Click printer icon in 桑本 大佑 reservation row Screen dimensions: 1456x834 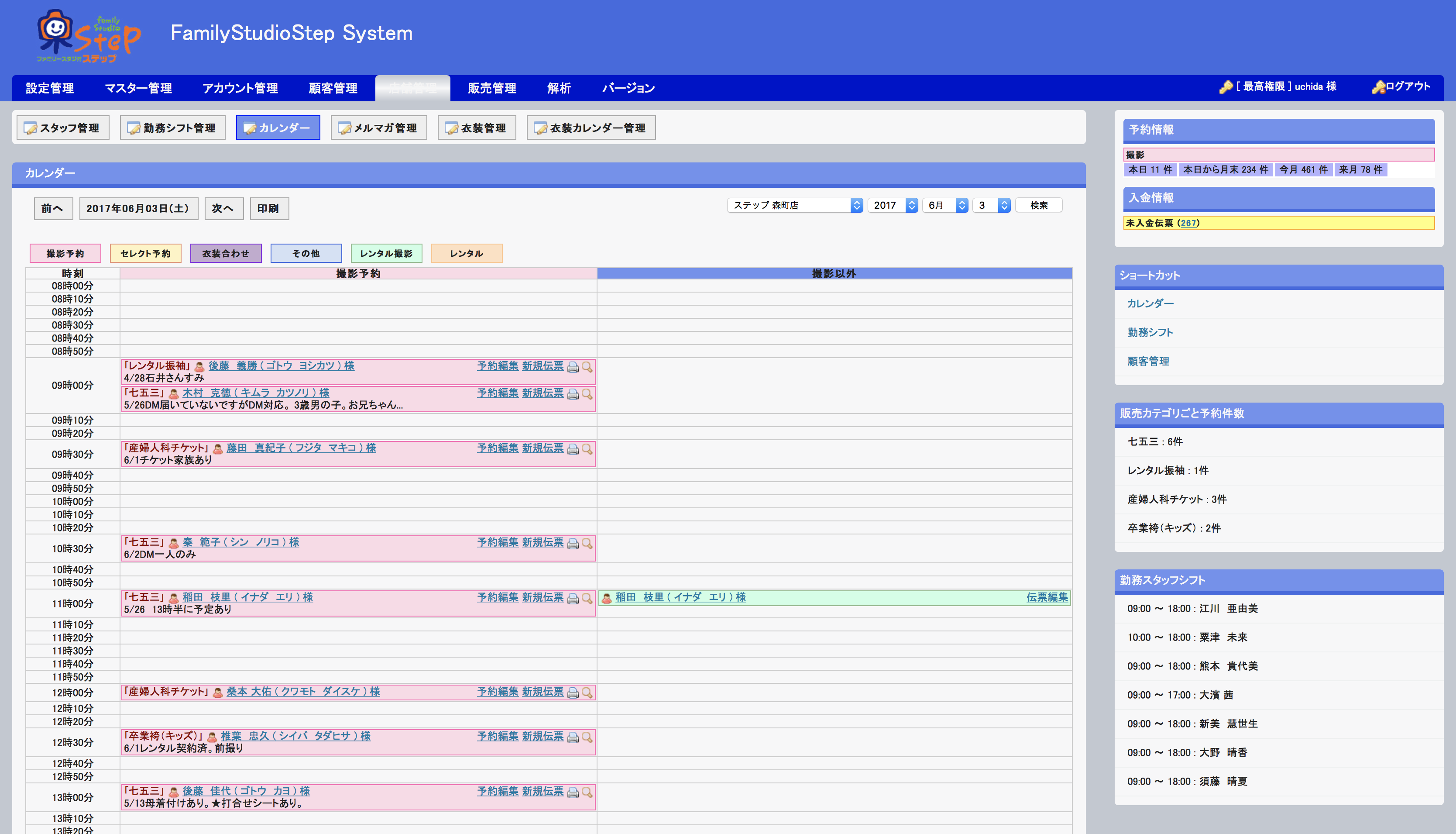pos(573,693)
